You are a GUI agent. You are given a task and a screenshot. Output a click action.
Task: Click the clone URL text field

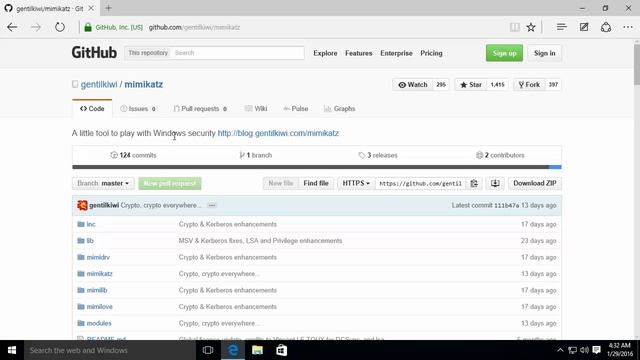click(420, 183)
